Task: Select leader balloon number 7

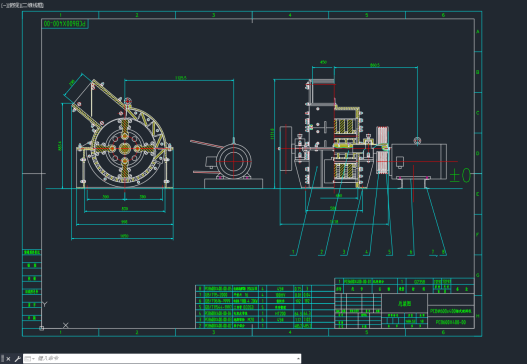Action: 433,252
